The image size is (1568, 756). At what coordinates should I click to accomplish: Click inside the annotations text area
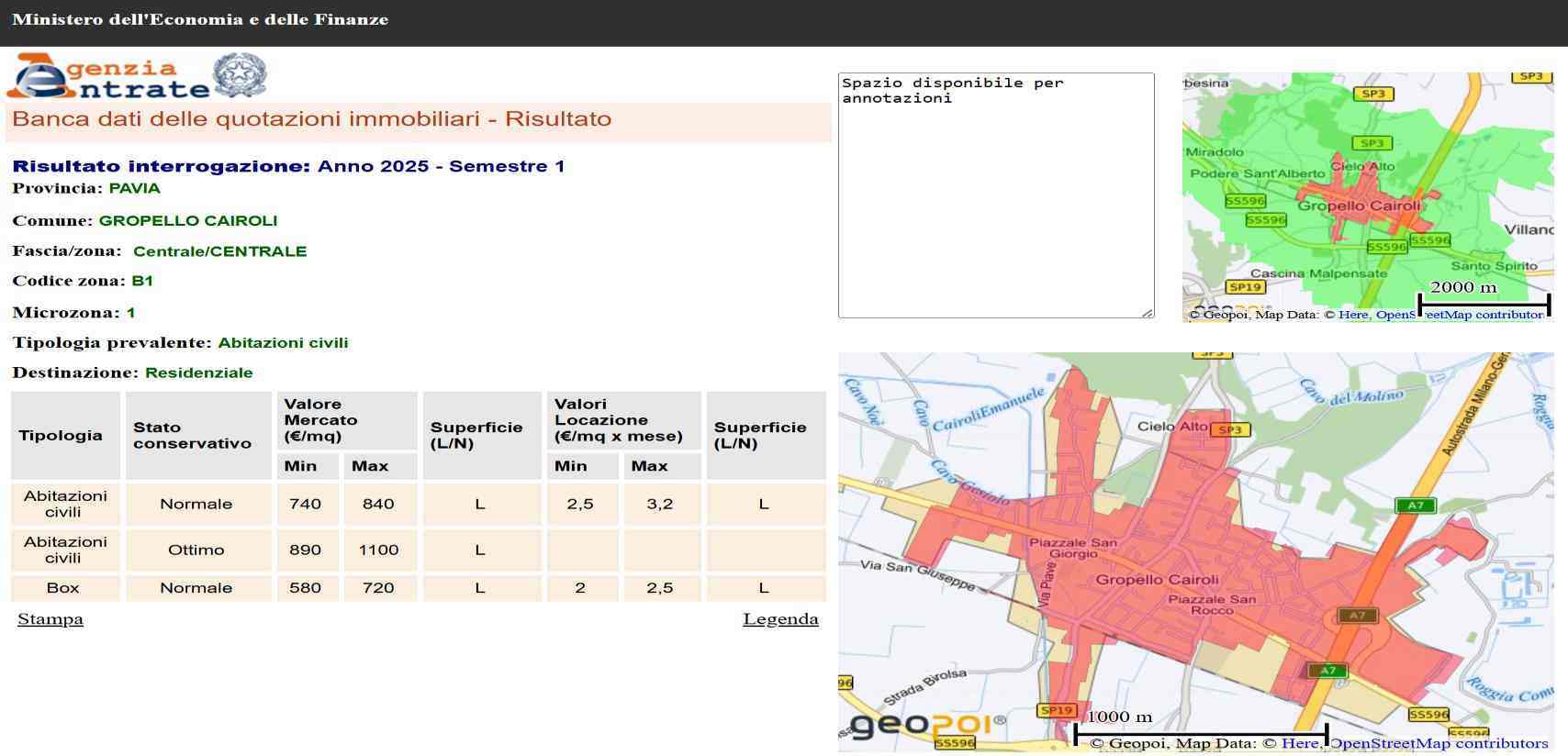coord(996,195)
